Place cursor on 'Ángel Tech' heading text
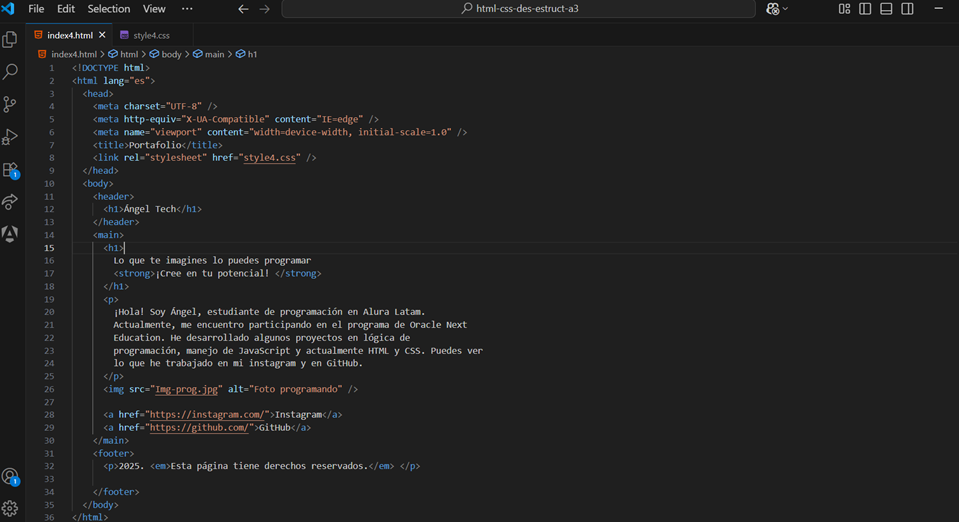This screenshot has height=522, width=959. click(x=150, y=209)
